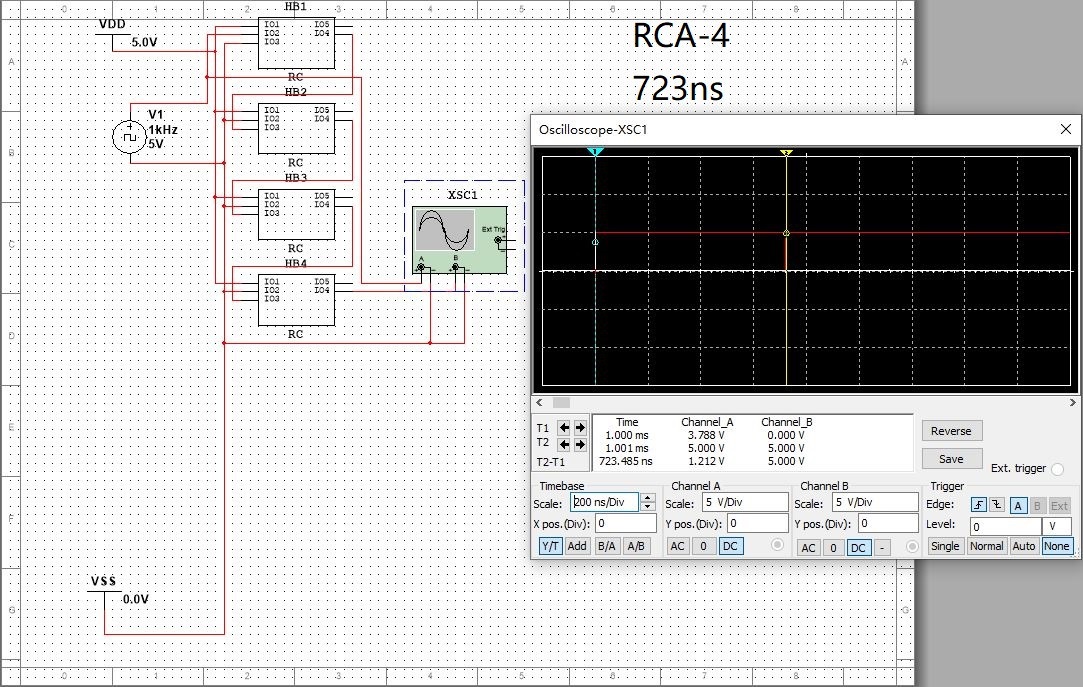
Task: Move cursor T2 left with arrow
Action: tap(564, 444)
